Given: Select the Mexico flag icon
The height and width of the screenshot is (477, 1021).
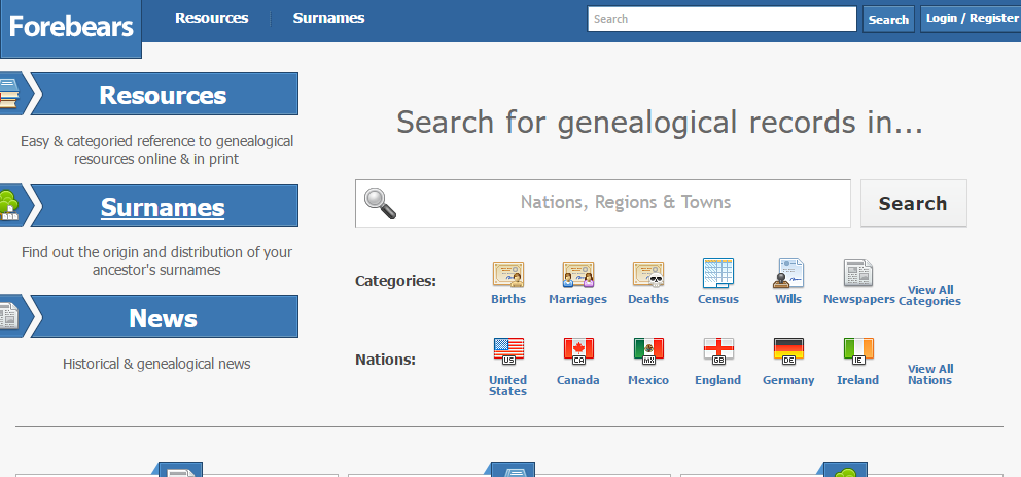Looking at the screenshot, I should click(649, 351).
